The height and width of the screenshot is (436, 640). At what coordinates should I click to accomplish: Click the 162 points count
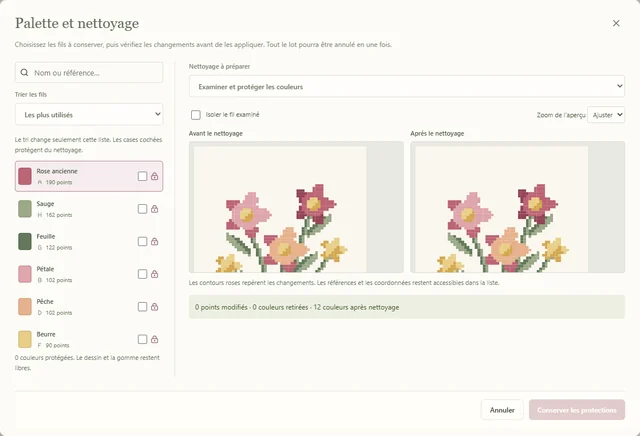(59, 215)
